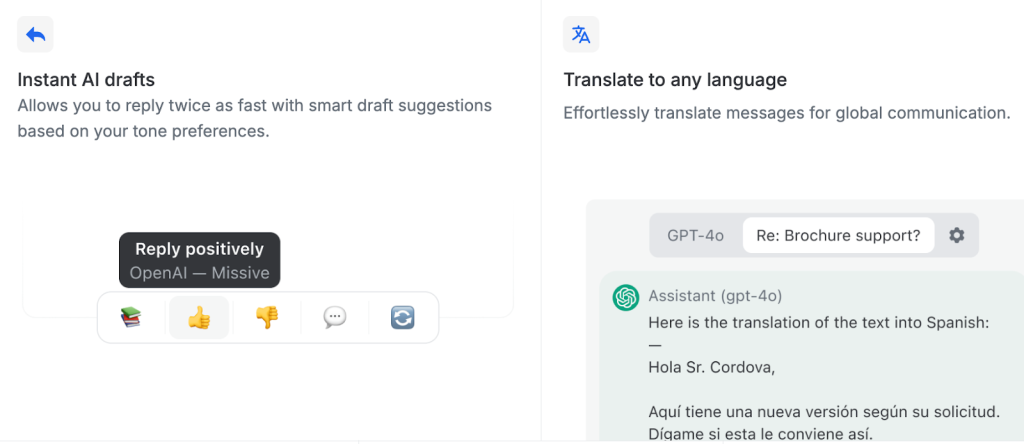
Task: Click the "OpenAI — Missive" tooltip subtitle
Action: coord(199,272)
